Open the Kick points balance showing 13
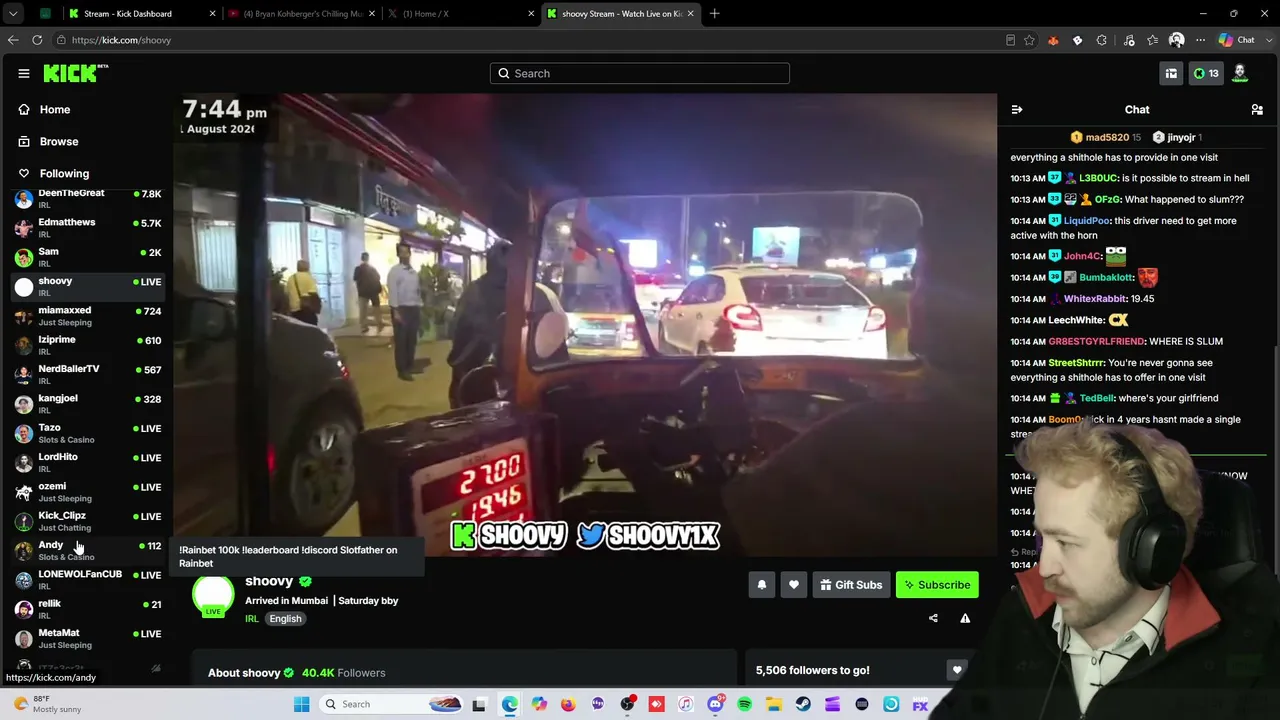This screenshot has width=1280, height=720. point(1206,73)
